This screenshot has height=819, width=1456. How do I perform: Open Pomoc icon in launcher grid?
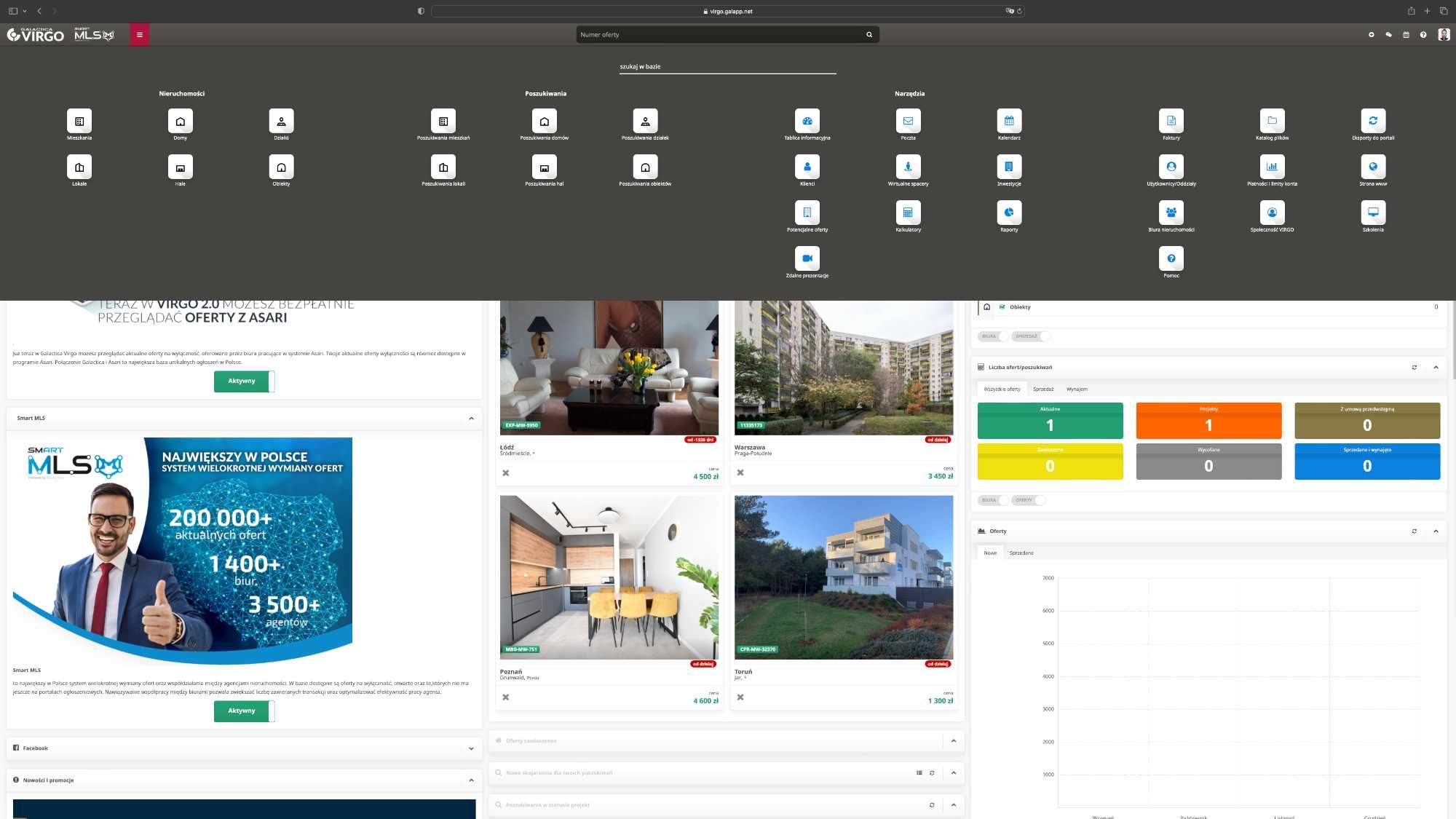tap(1171, 258)
